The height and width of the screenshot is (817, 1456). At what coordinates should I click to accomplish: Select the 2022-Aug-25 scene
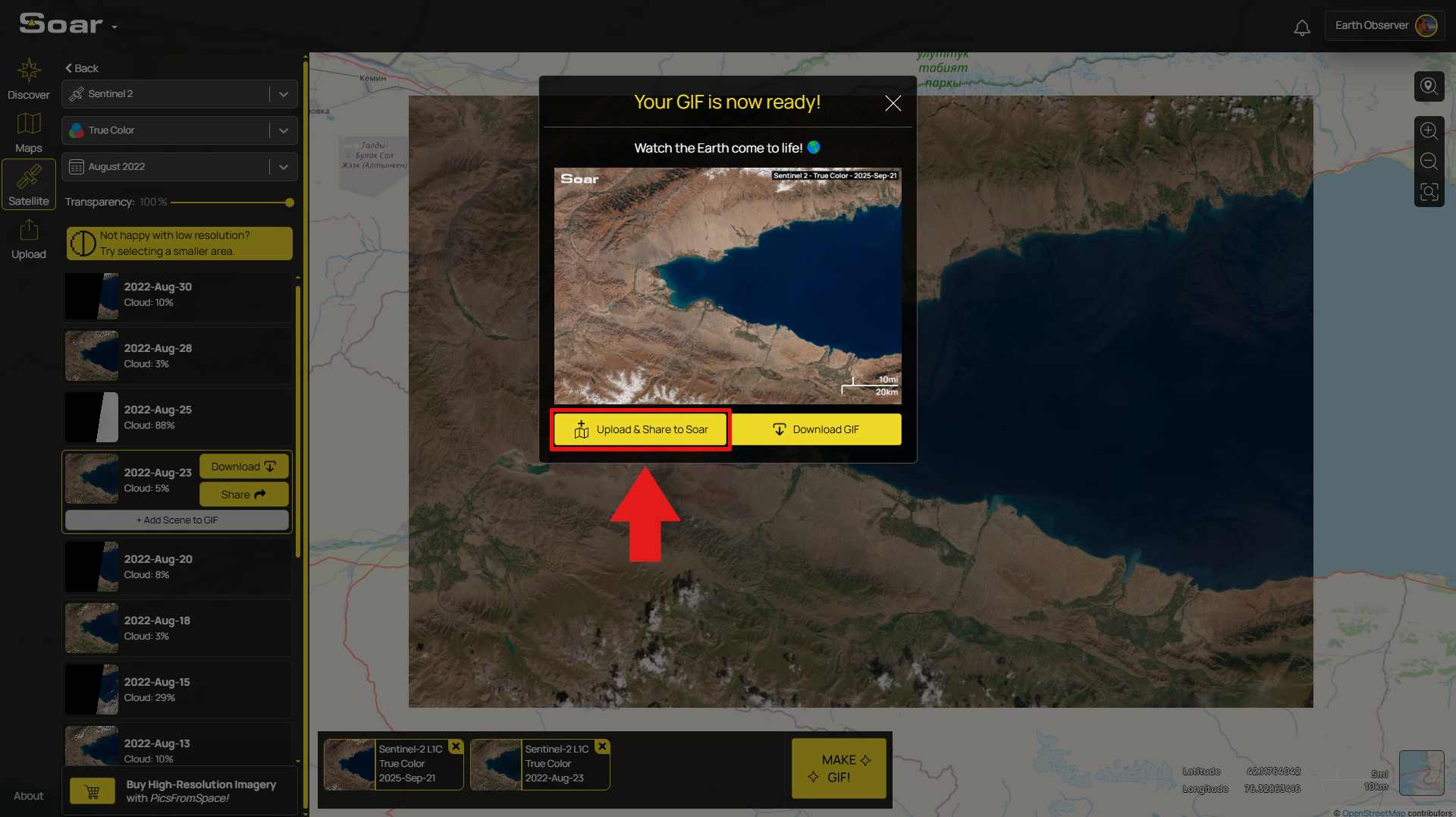(x=177, y=417)
